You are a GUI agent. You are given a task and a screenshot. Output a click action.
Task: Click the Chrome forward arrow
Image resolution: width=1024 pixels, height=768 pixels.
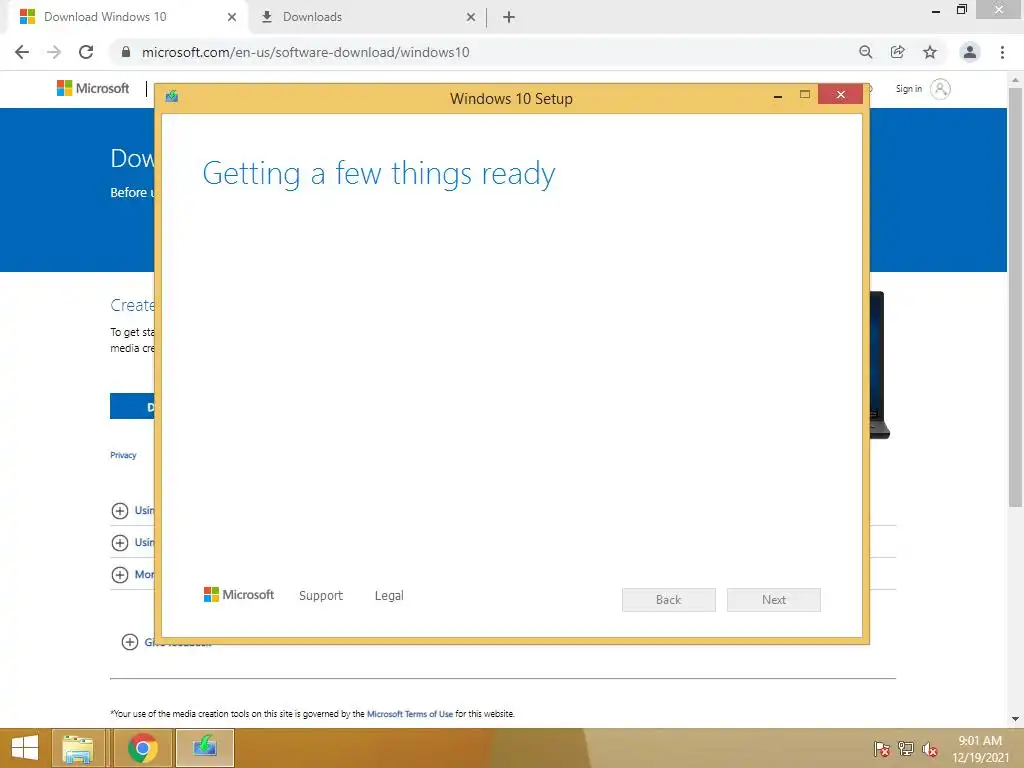54,52
